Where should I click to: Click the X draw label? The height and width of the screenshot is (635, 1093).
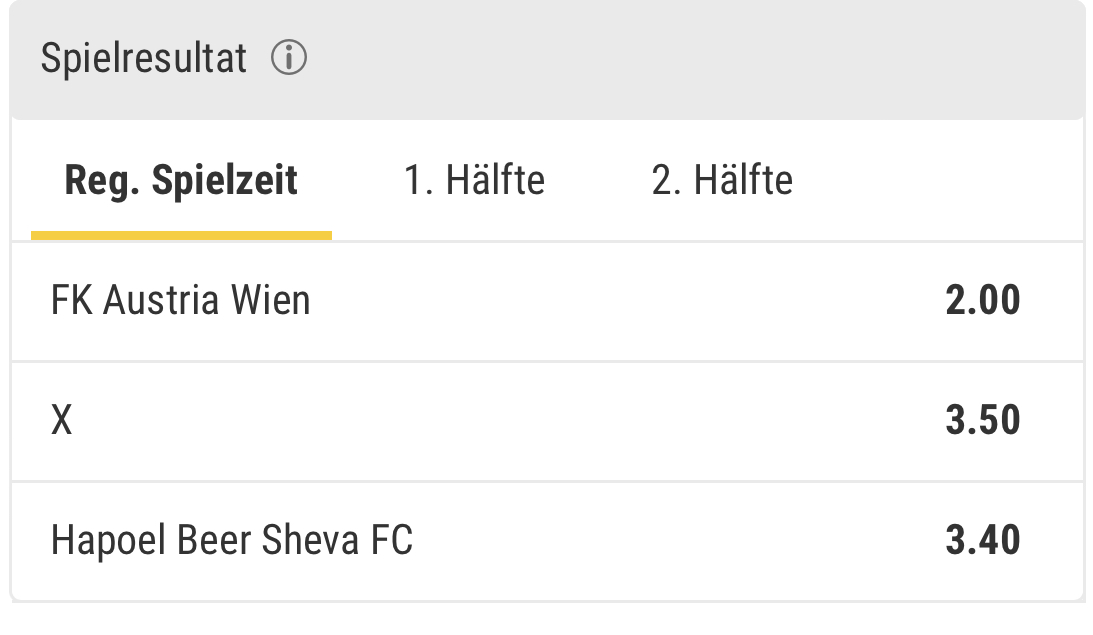coord(61,420)
